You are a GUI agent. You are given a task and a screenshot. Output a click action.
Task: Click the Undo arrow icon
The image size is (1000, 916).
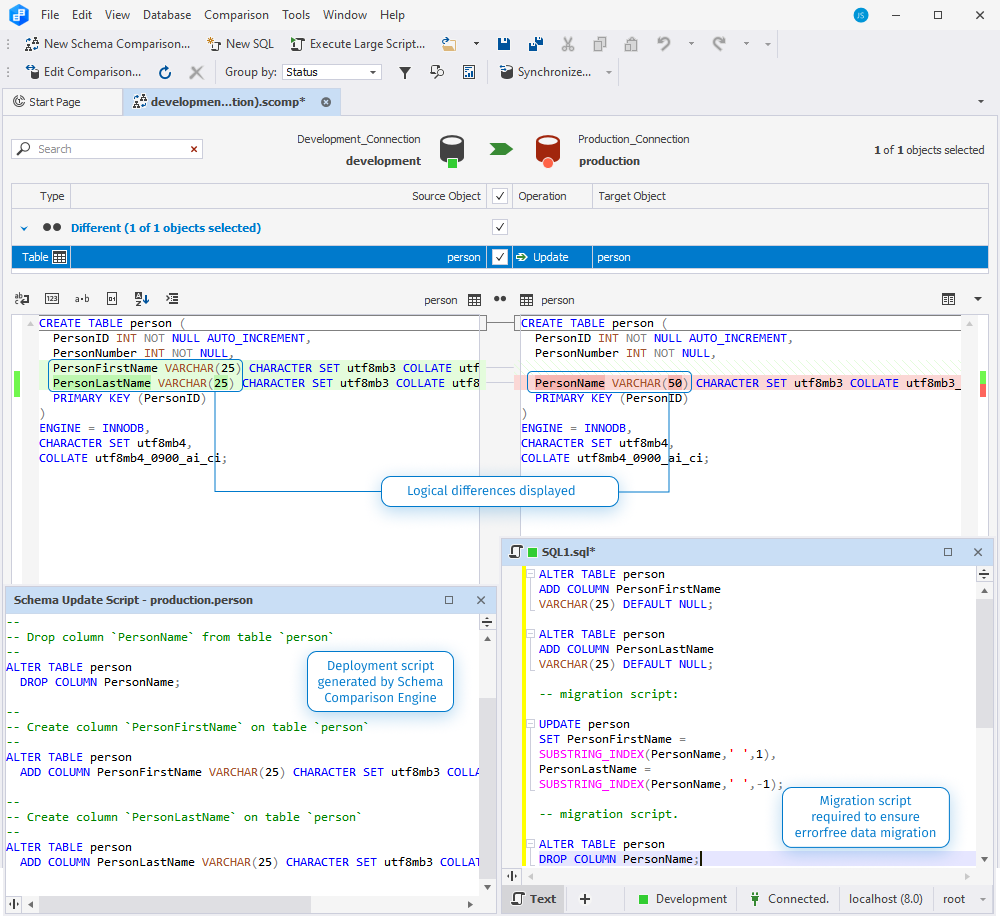[x=664, y=44]
